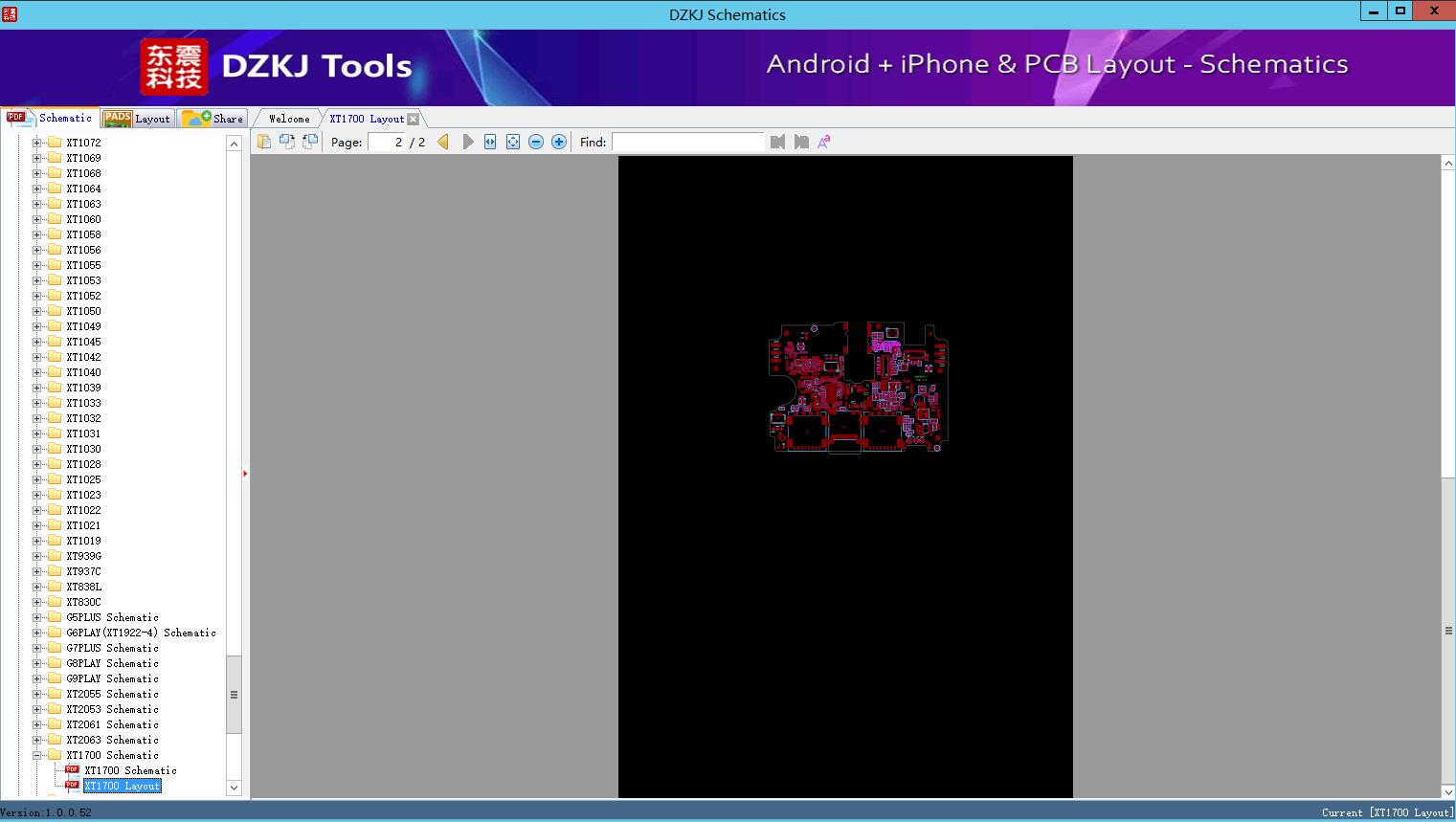The width and height of the screenshot is (1456, 822).
Task: Close the XT1700 Layout tab
Action: (413, 119)
